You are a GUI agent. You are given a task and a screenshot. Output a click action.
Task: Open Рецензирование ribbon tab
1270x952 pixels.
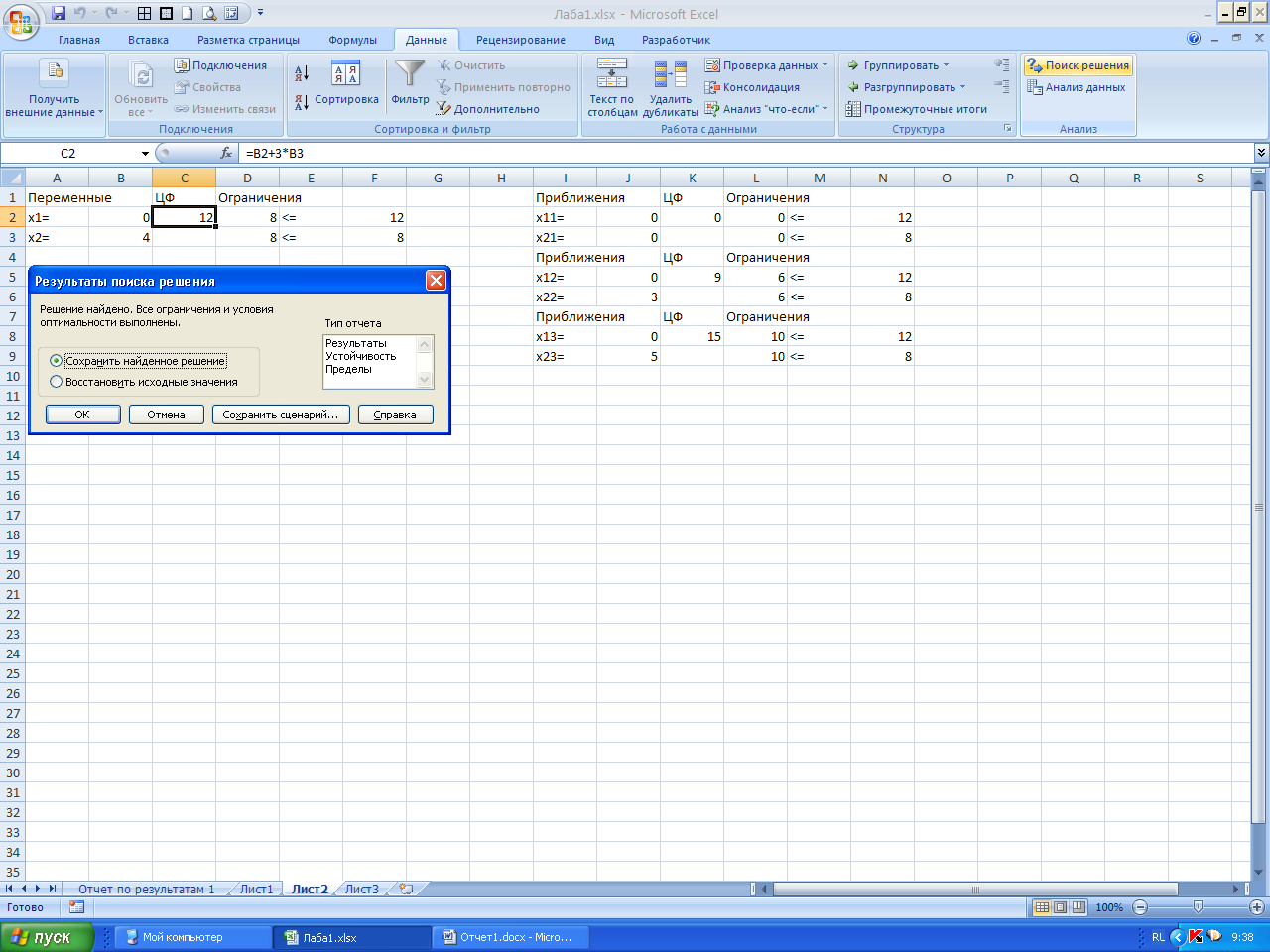[x=521, y=40]
